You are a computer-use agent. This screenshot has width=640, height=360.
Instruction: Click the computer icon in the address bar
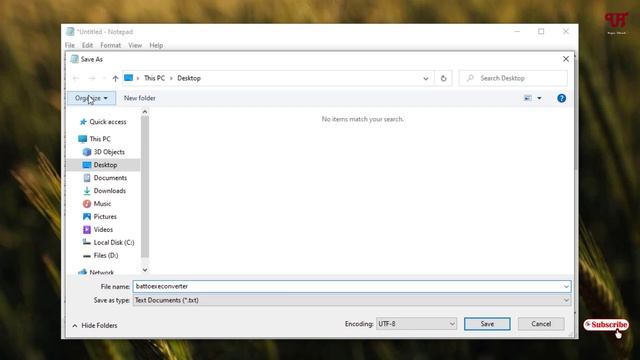pyautogui.click(x=129, y=78)
